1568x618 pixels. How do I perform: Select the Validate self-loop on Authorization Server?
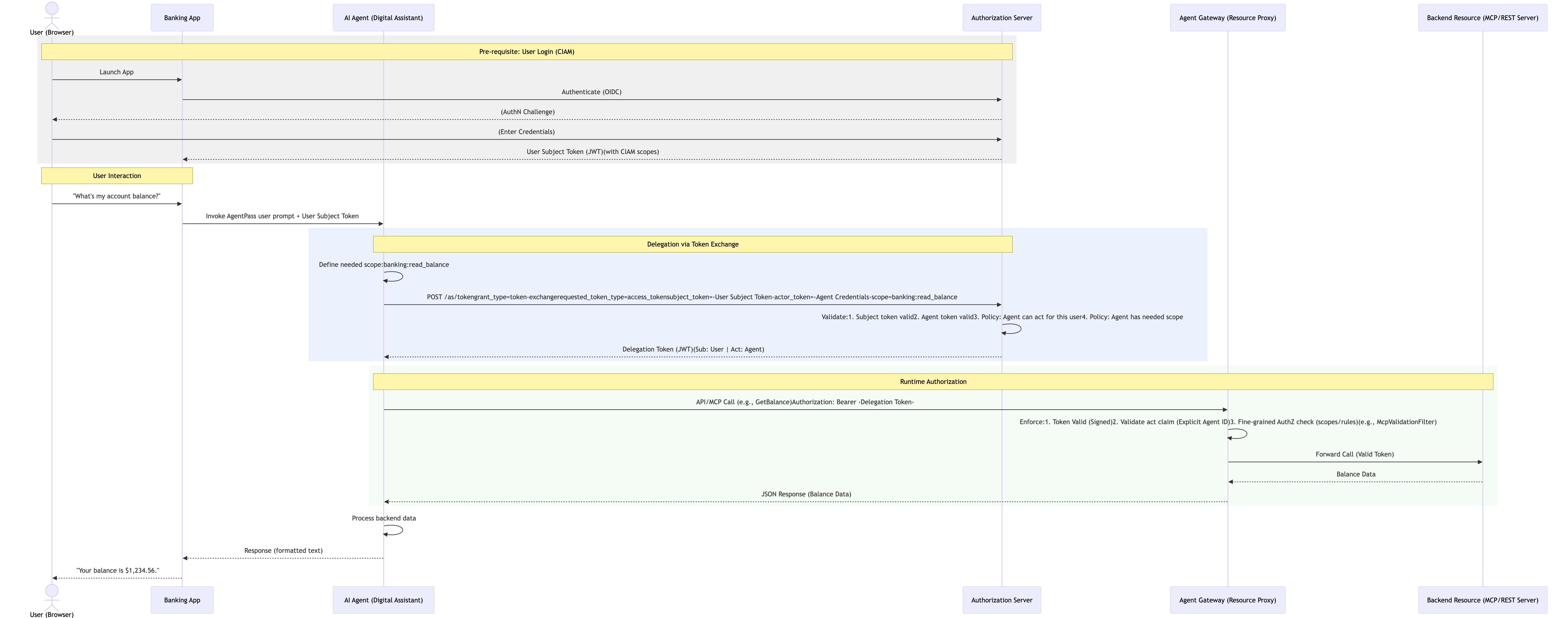(1011, 330)
